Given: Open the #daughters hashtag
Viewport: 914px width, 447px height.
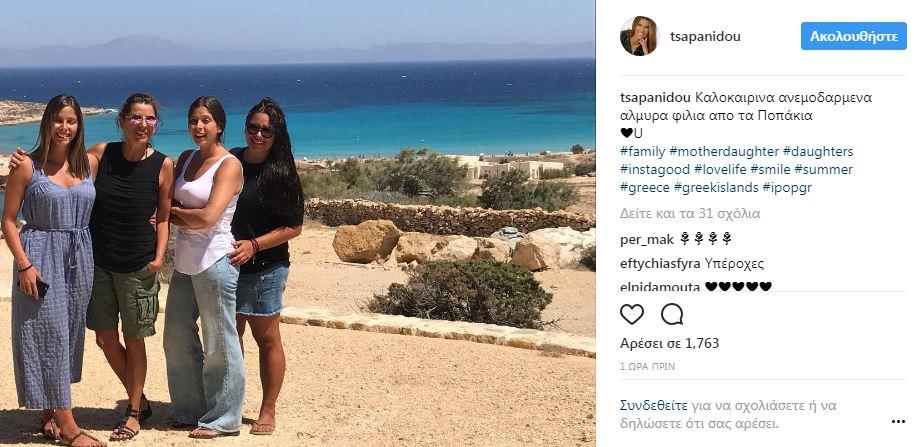Looking at the screenshot, I should (x=818, y=152).
